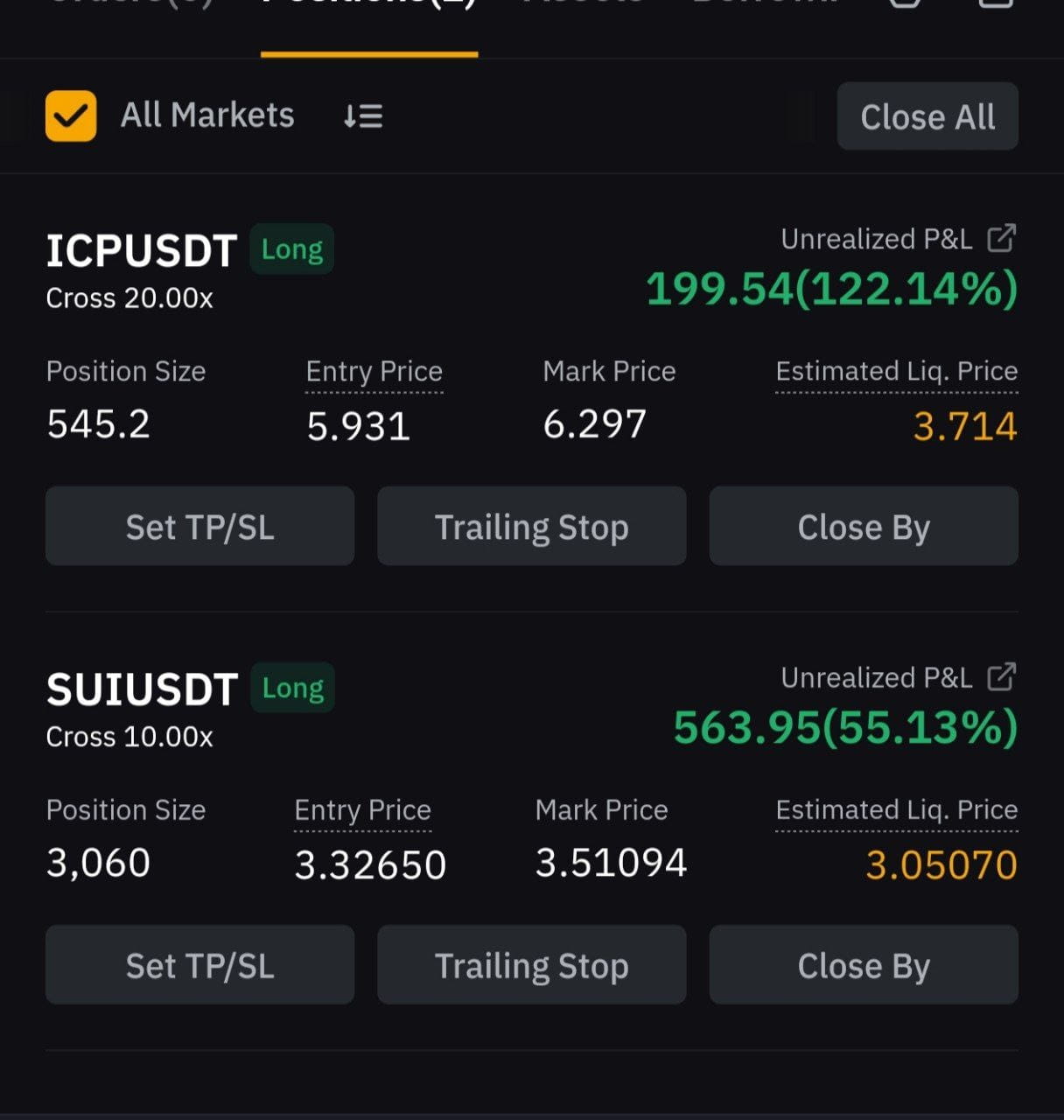Tap SUIUSDT Cross 10.00x leverage label
The image size is (1064, 1120).
(129, 737)
